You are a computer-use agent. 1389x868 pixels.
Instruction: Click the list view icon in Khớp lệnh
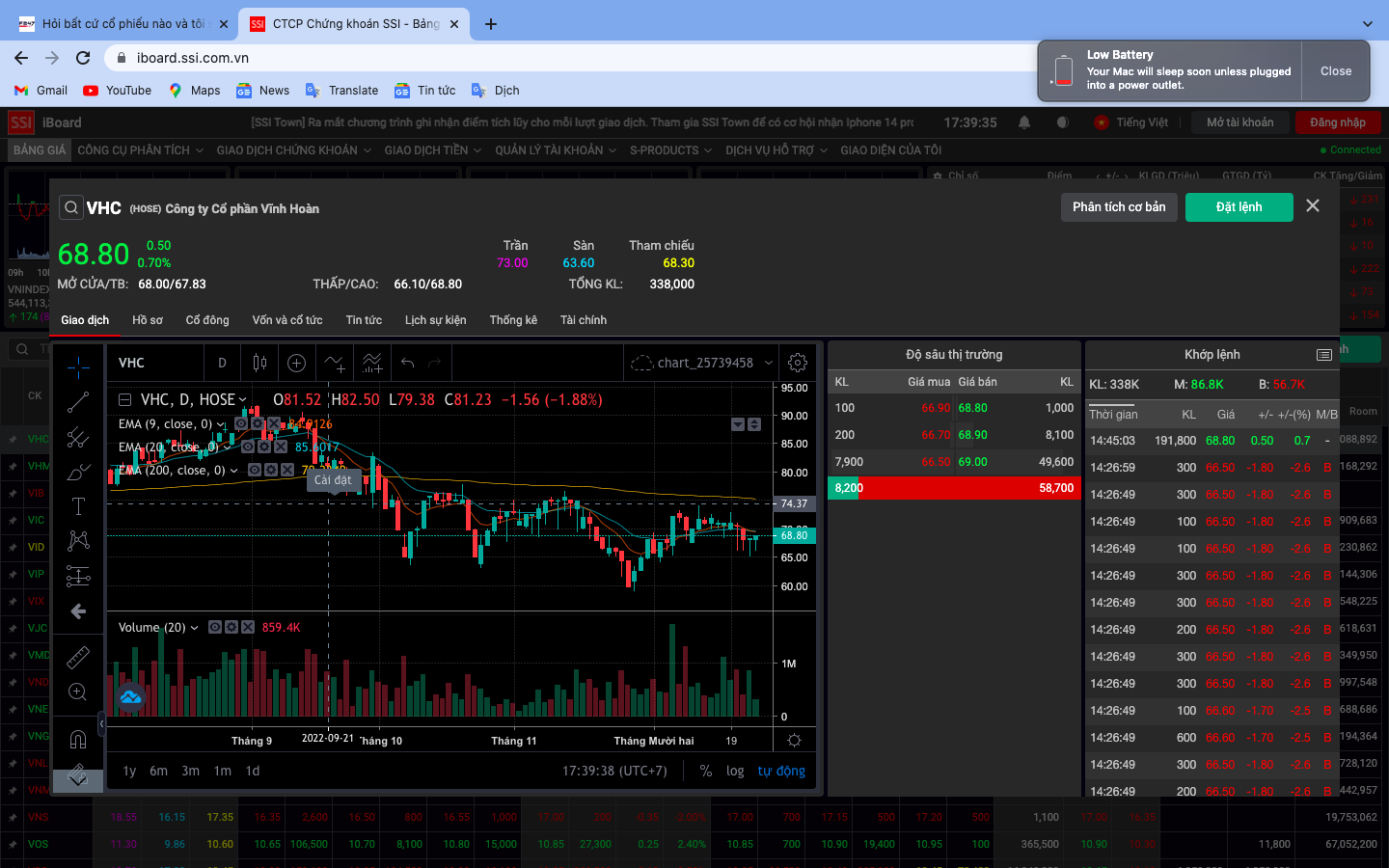coord(1323,355)
